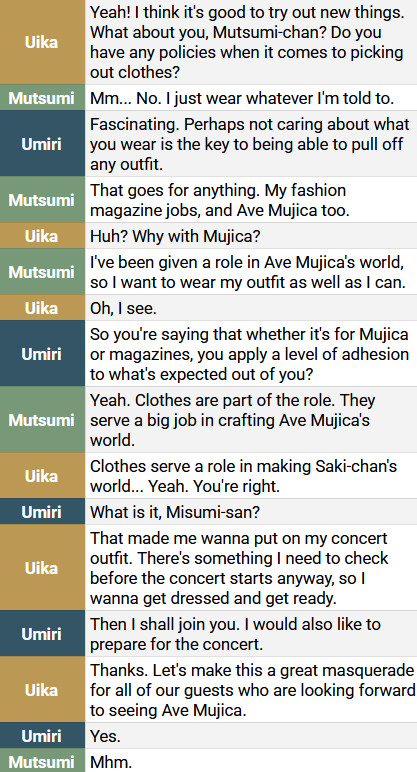417x772 pixels.
Task: Click the Umiri label beside "Yes."
Action: pos(42,736)
